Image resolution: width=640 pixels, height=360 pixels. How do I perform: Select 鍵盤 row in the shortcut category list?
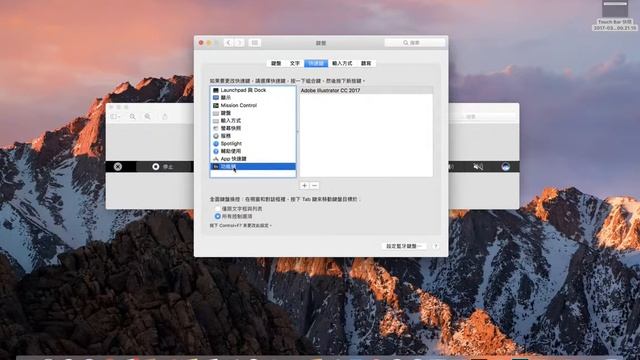pyautogui.click(x=253, y=113)
